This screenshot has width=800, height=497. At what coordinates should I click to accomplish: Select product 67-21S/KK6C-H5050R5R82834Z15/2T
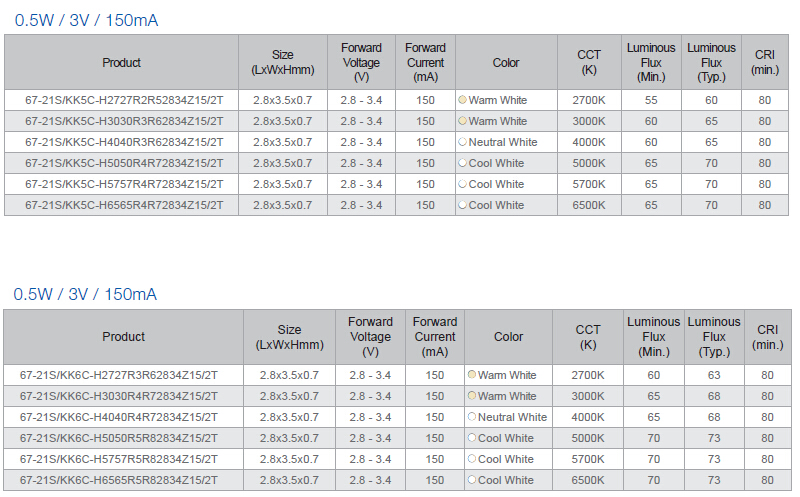pyautogui.click(x=118, y=438)
